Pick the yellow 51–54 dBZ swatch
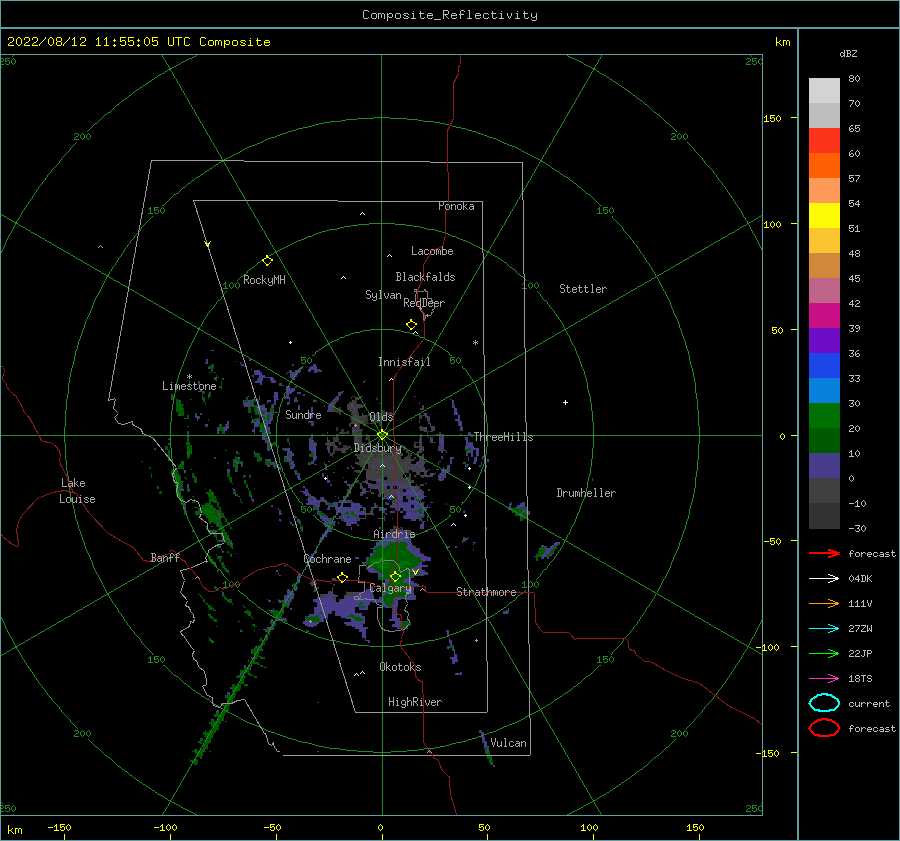Image resolution: width=900 pixels, height=841 pixels. point(824,216)
